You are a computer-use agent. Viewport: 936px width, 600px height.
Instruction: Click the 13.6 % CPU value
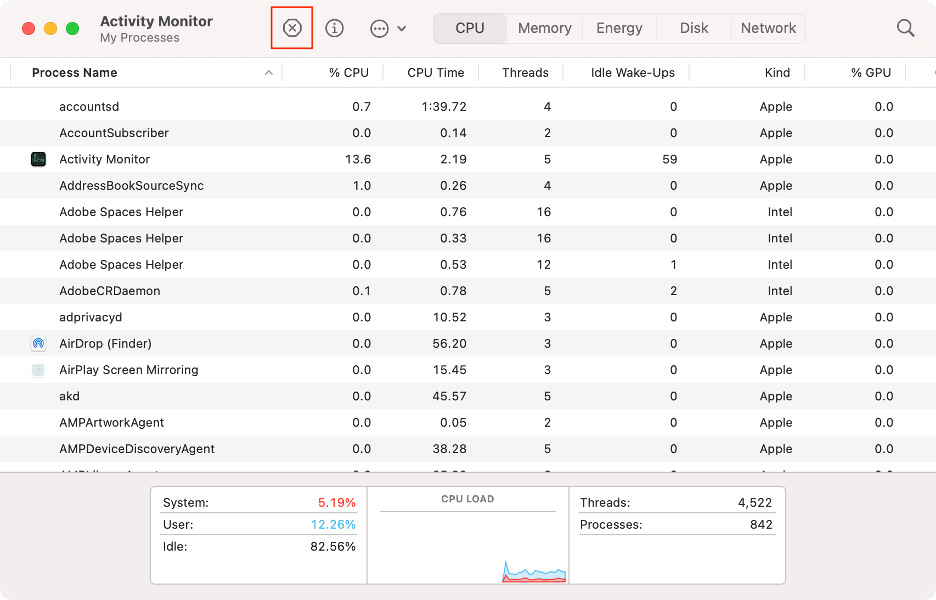click(x=358, y=159)
